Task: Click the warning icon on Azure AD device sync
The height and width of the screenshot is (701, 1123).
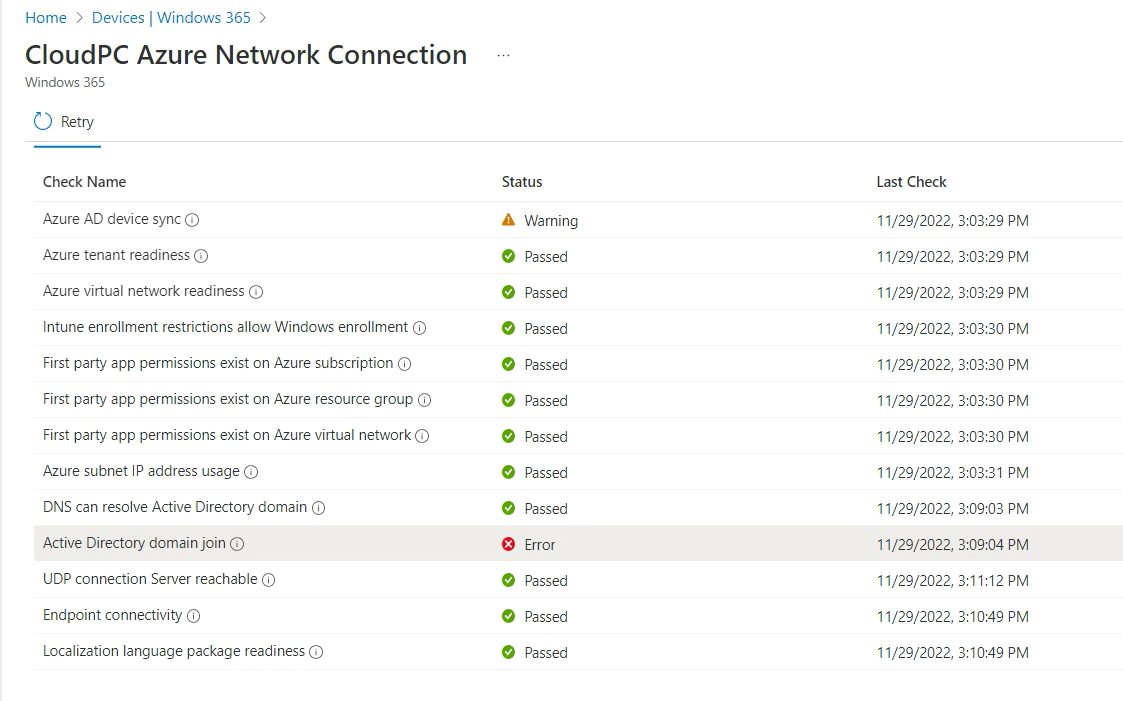Action: click(509, 220)
